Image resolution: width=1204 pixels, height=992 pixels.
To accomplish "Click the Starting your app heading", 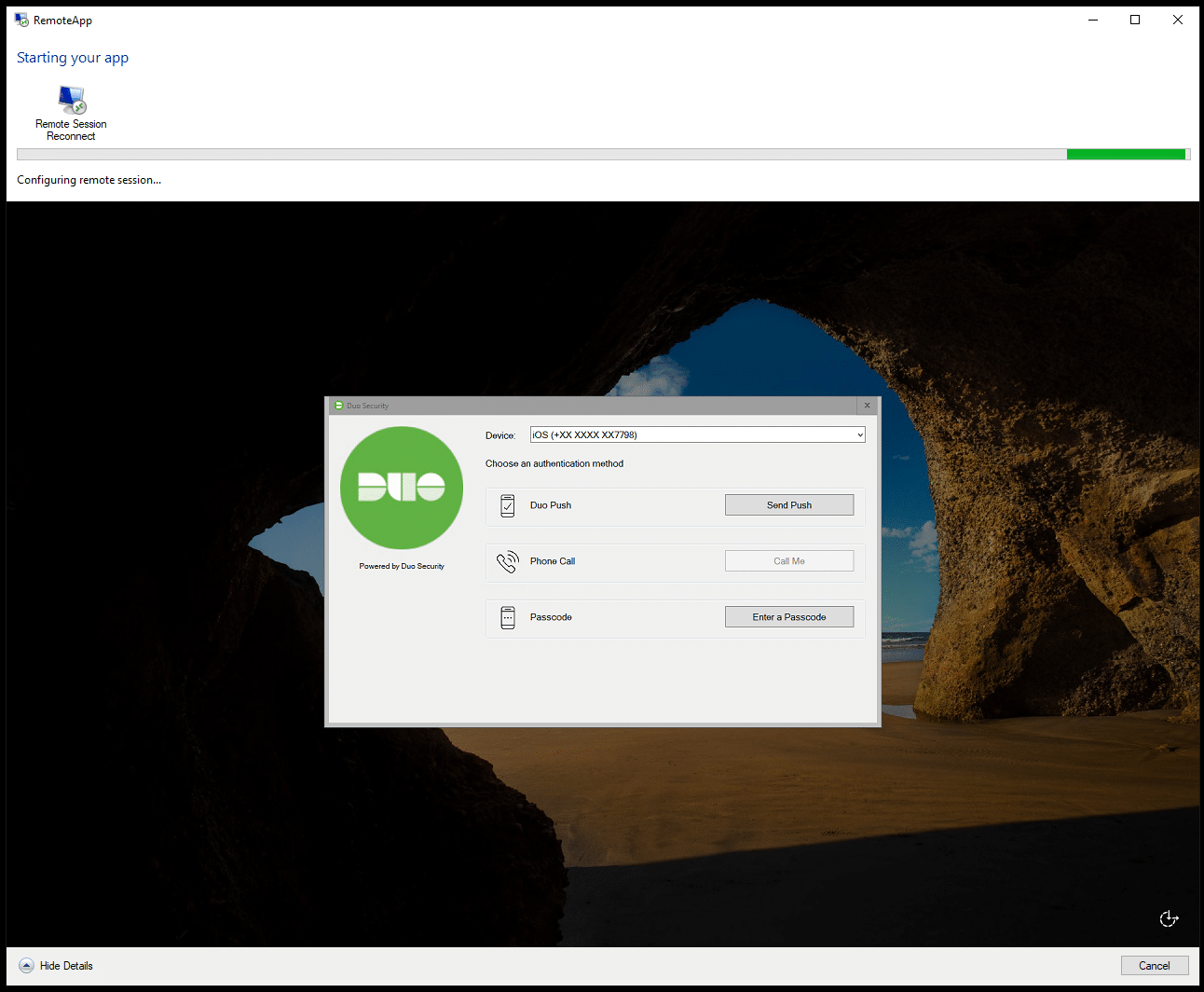I will [73, 58].
